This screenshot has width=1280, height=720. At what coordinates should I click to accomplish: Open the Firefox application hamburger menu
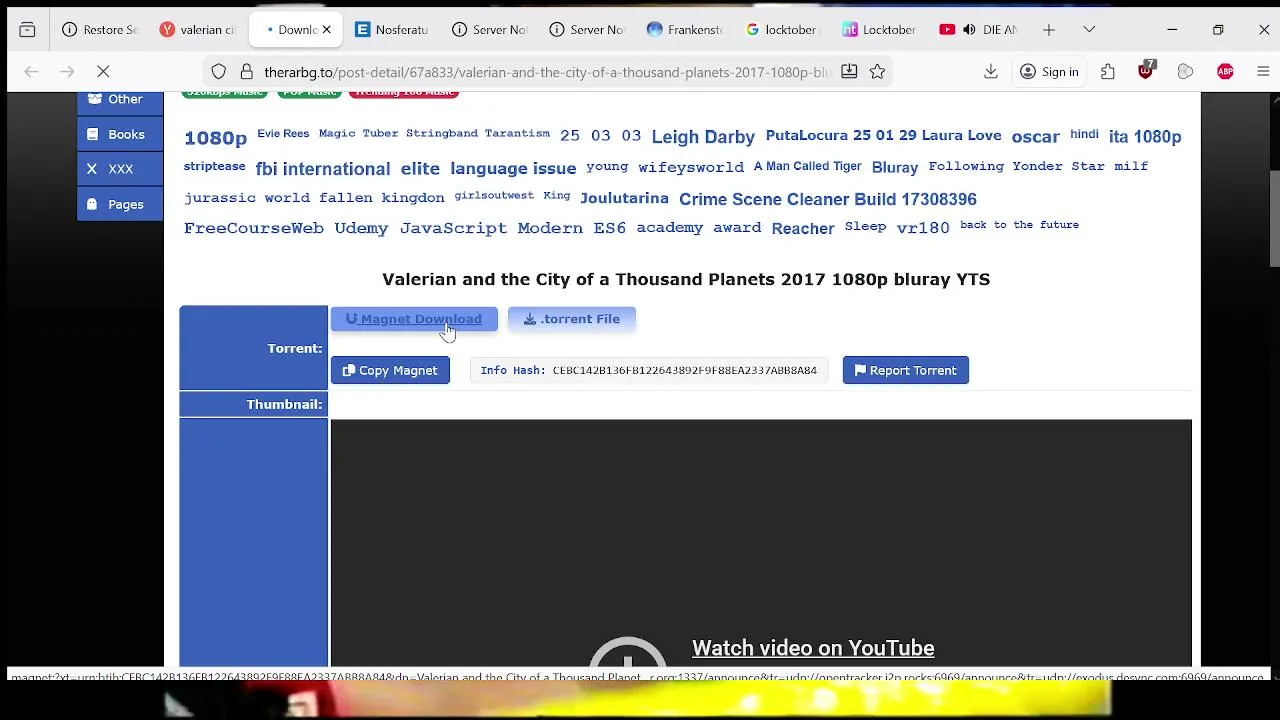tap(1263, 72)
